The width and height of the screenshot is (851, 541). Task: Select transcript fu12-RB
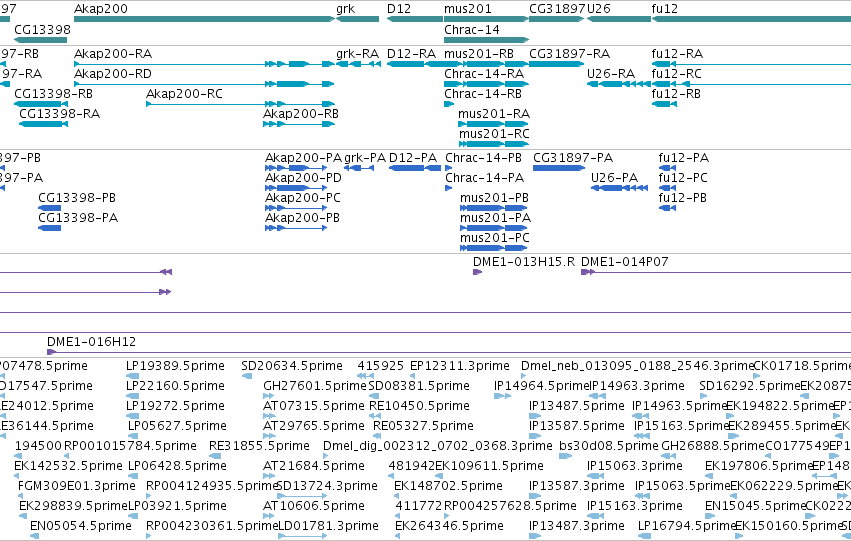point(664,104)
